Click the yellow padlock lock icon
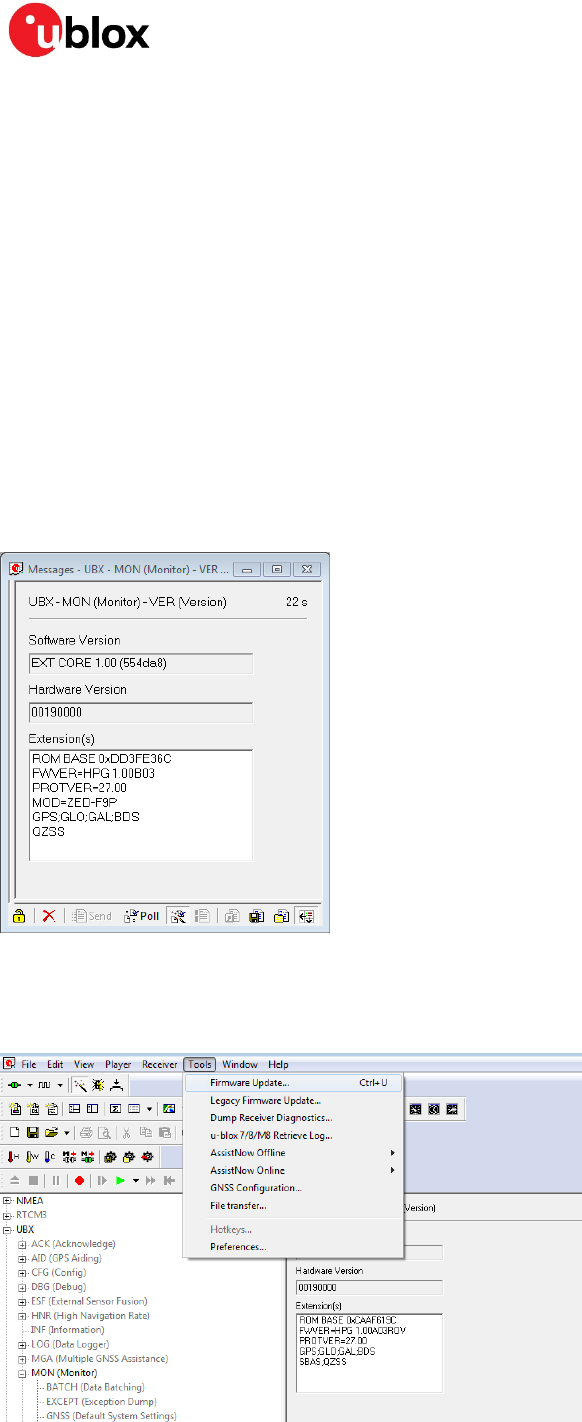This screenshot has height=1422, width=582. coord(18,916)
